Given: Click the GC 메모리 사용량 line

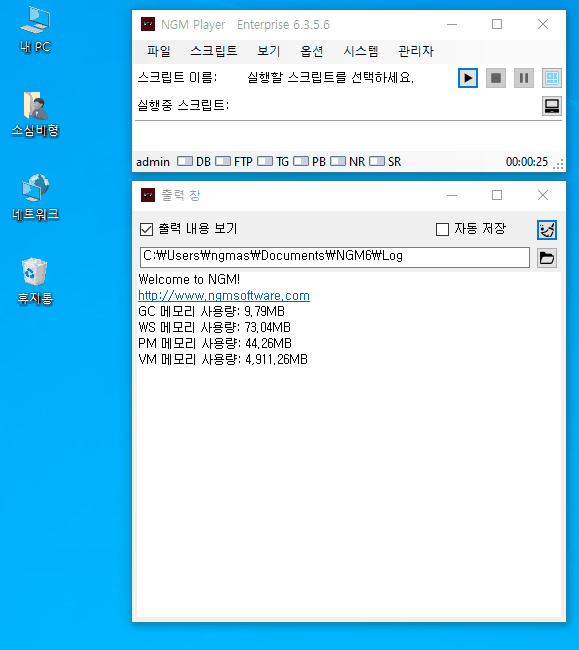Looking at the screenshot, I should pyautogui.click(x=211, y=311).
